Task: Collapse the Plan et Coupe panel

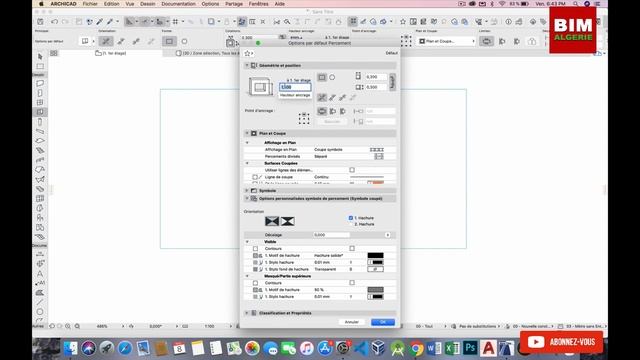Action: pyautogui.click(x=247, y=133)
